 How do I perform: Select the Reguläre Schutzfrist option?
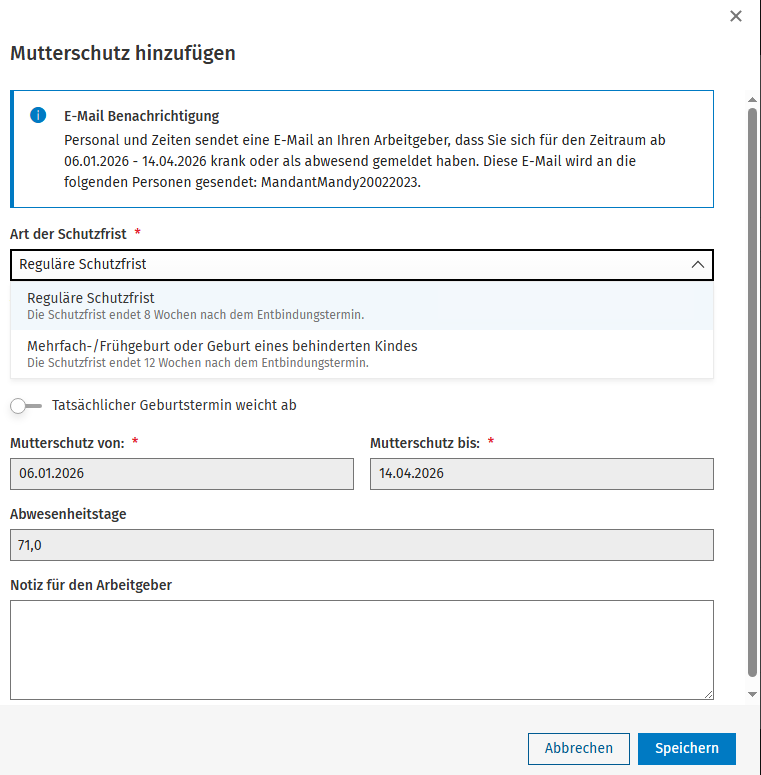point(362,305)
